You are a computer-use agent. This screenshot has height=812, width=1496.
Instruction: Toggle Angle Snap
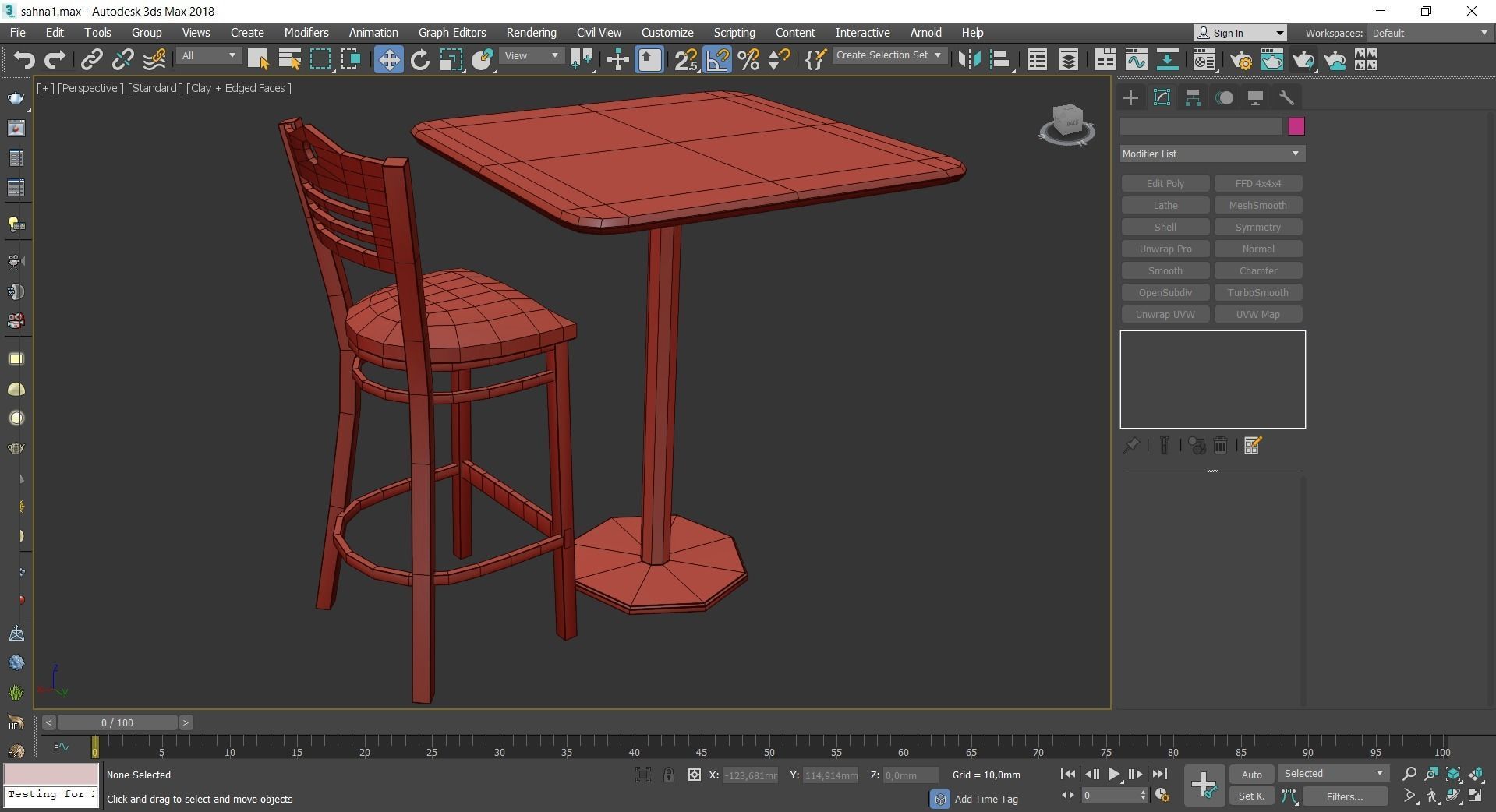coord(717,60)
